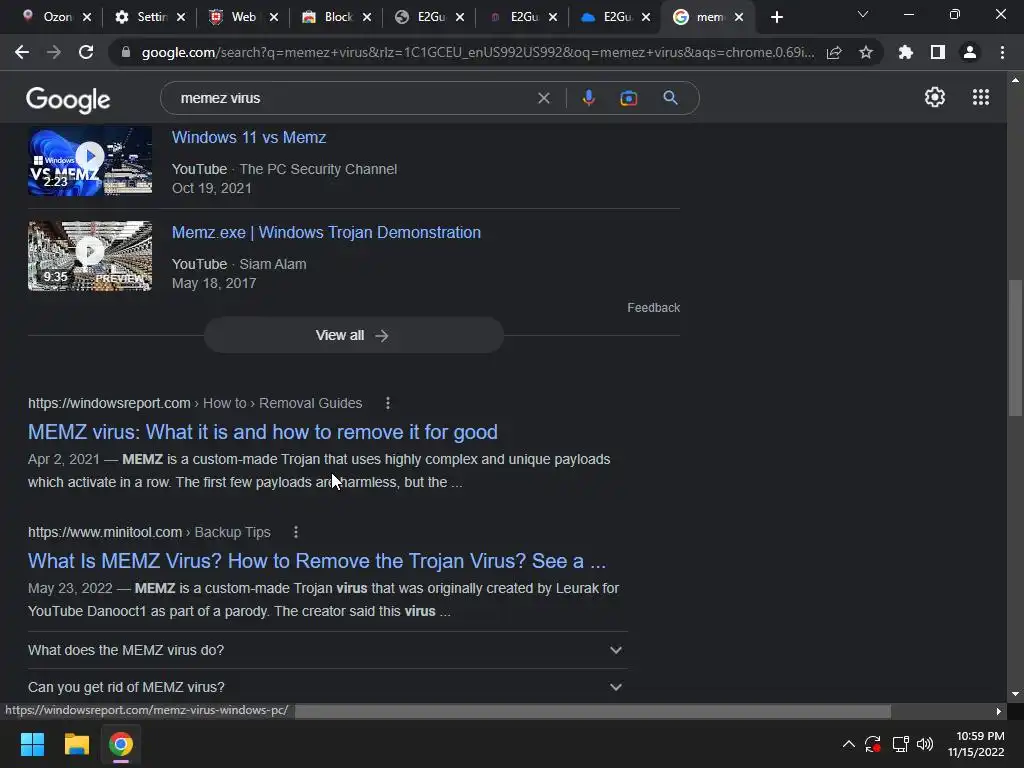
Task: Open "MEMZ virus: What it is" result
Action: click(263, 432)
